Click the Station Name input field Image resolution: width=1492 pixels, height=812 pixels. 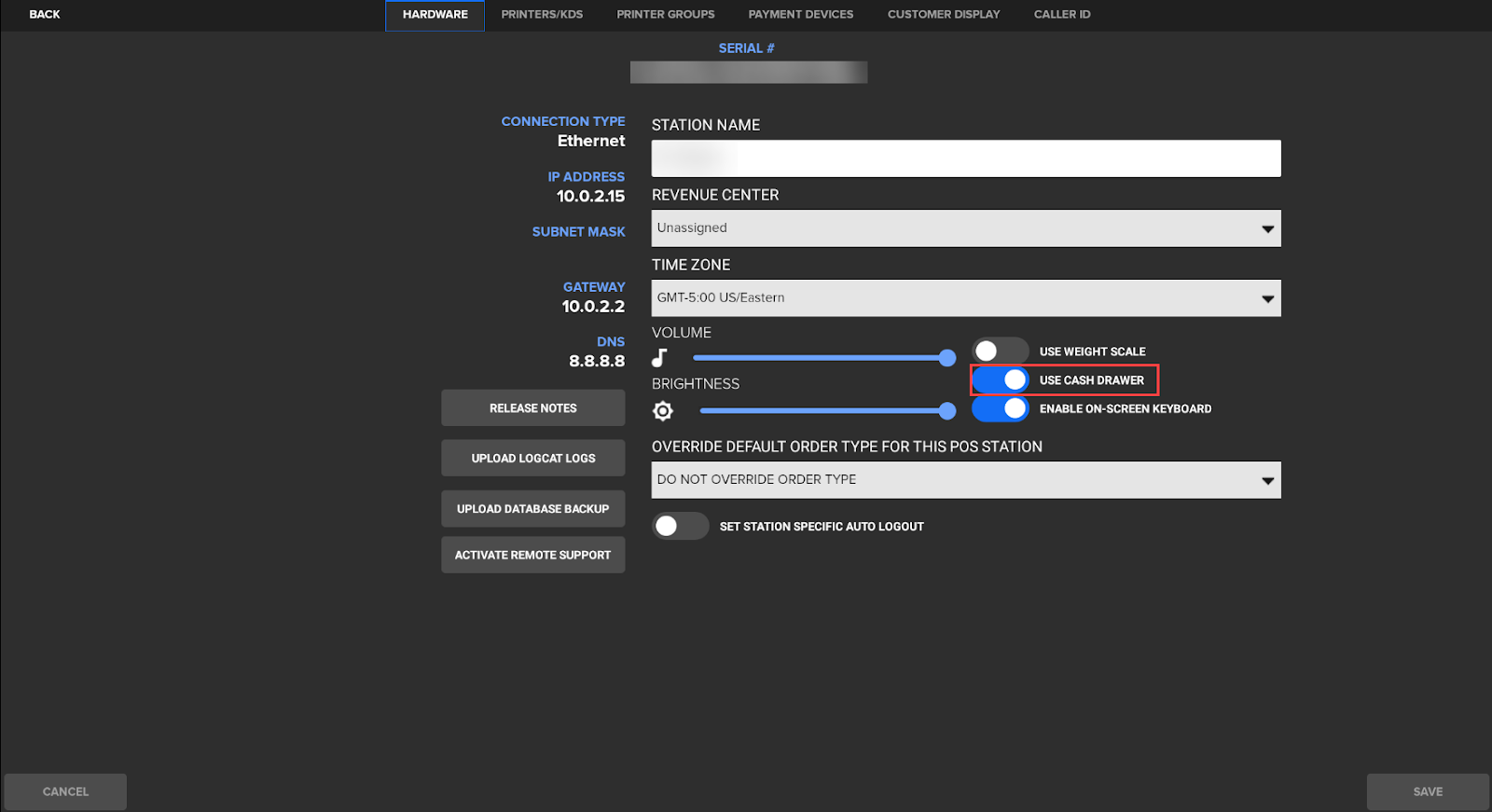click(x=965, y=158)
